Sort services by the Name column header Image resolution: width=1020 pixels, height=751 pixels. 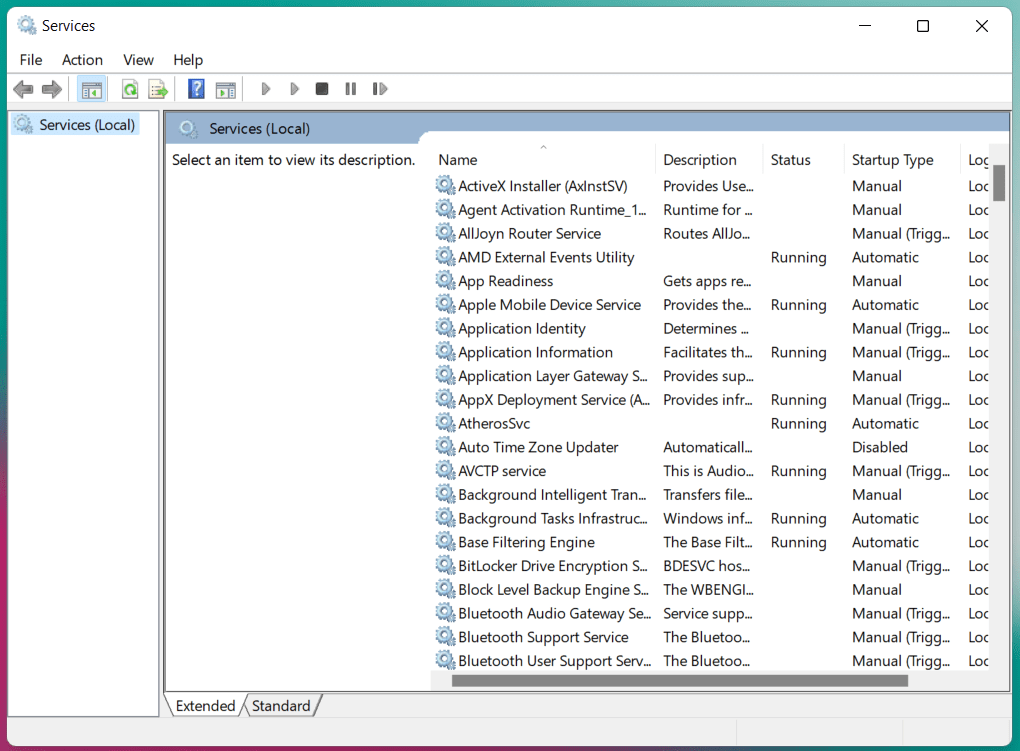click(x=458, y=160)
